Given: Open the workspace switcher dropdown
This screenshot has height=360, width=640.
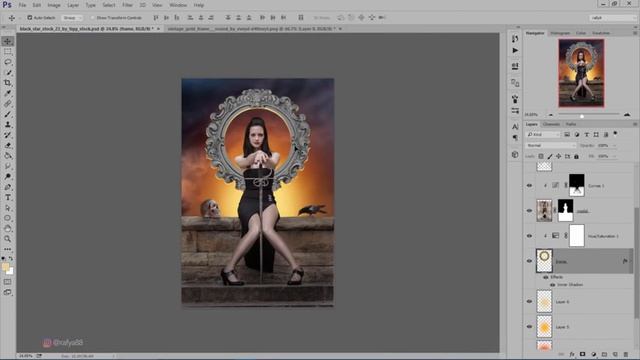Looking at the screenshot, I should [613, 18].
